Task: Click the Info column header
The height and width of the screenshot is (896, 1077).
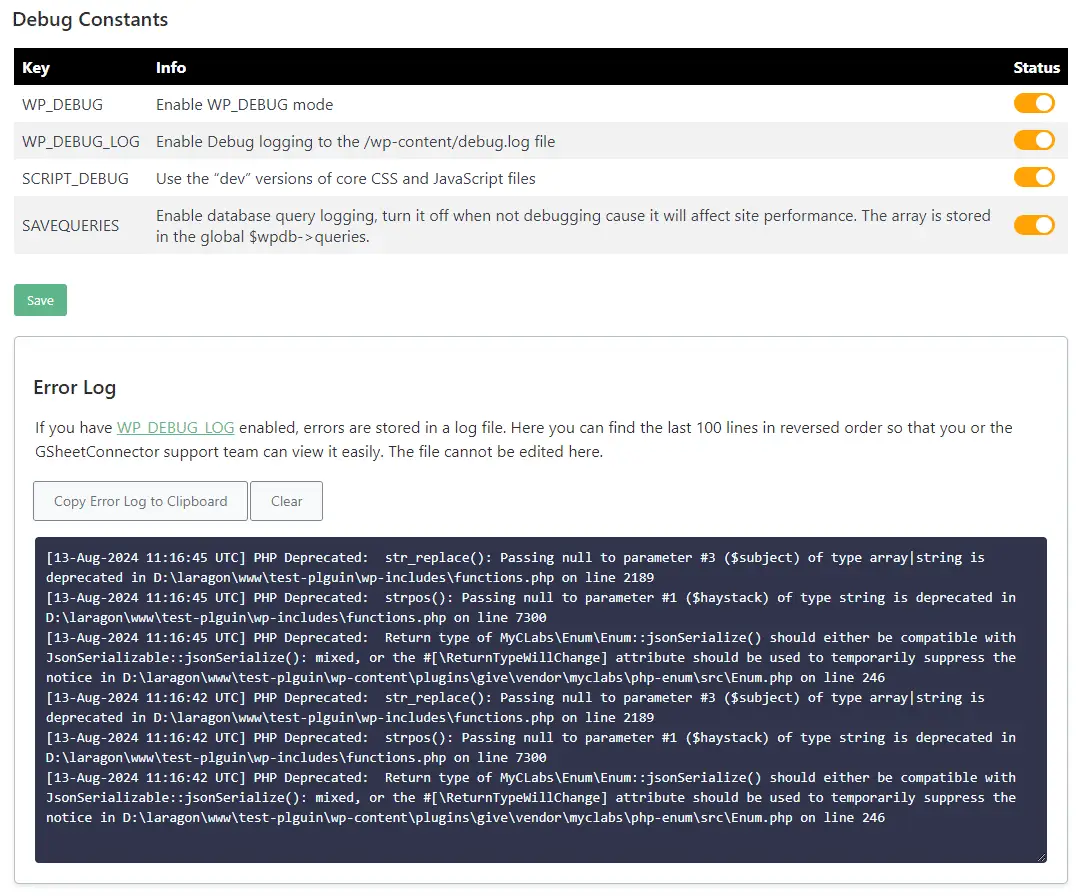Action: point(171,68)
